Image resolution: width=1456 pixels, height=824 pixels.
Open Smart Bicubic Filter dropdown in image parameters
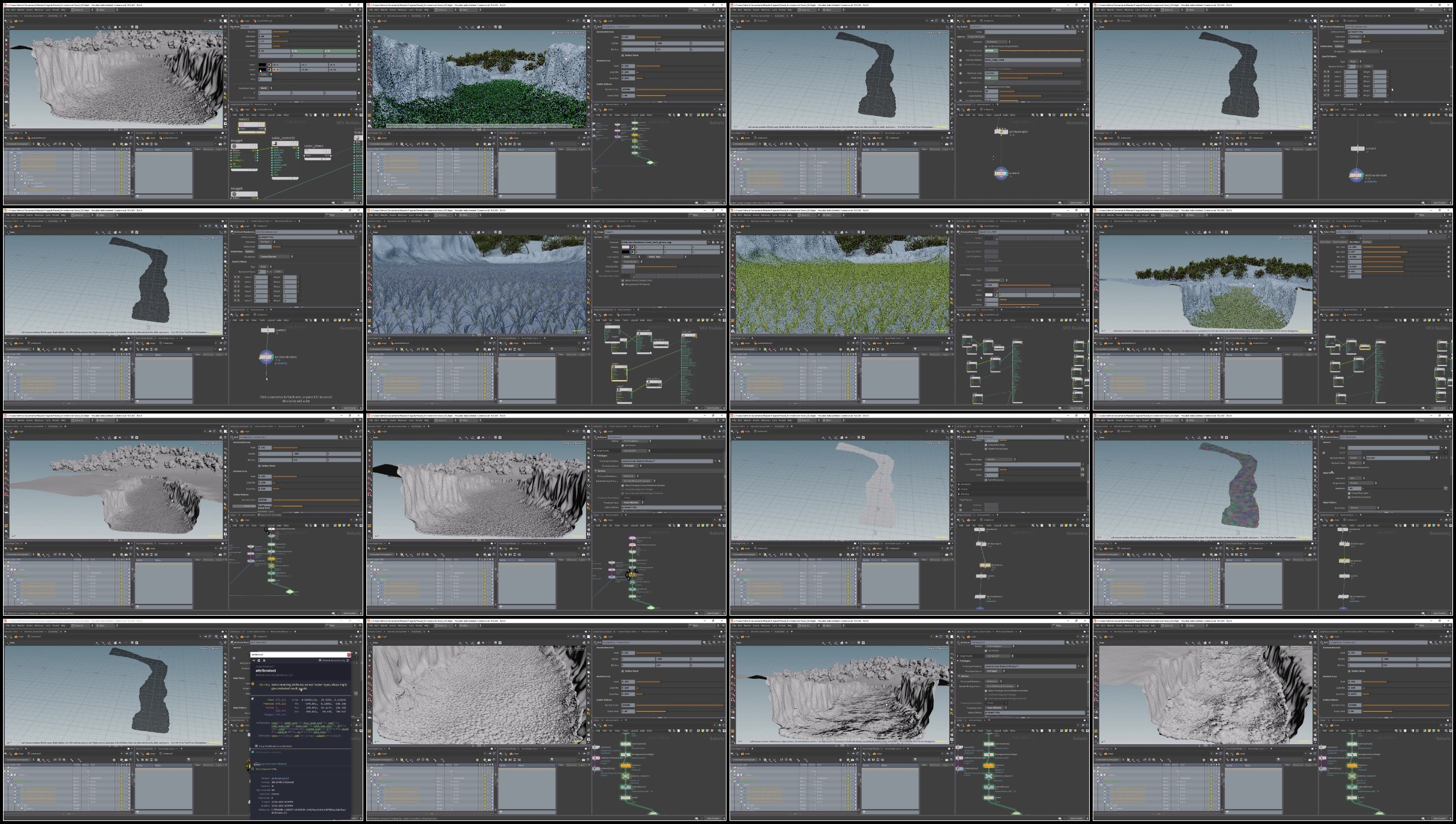pyautogui.click(x=632, y=262)
